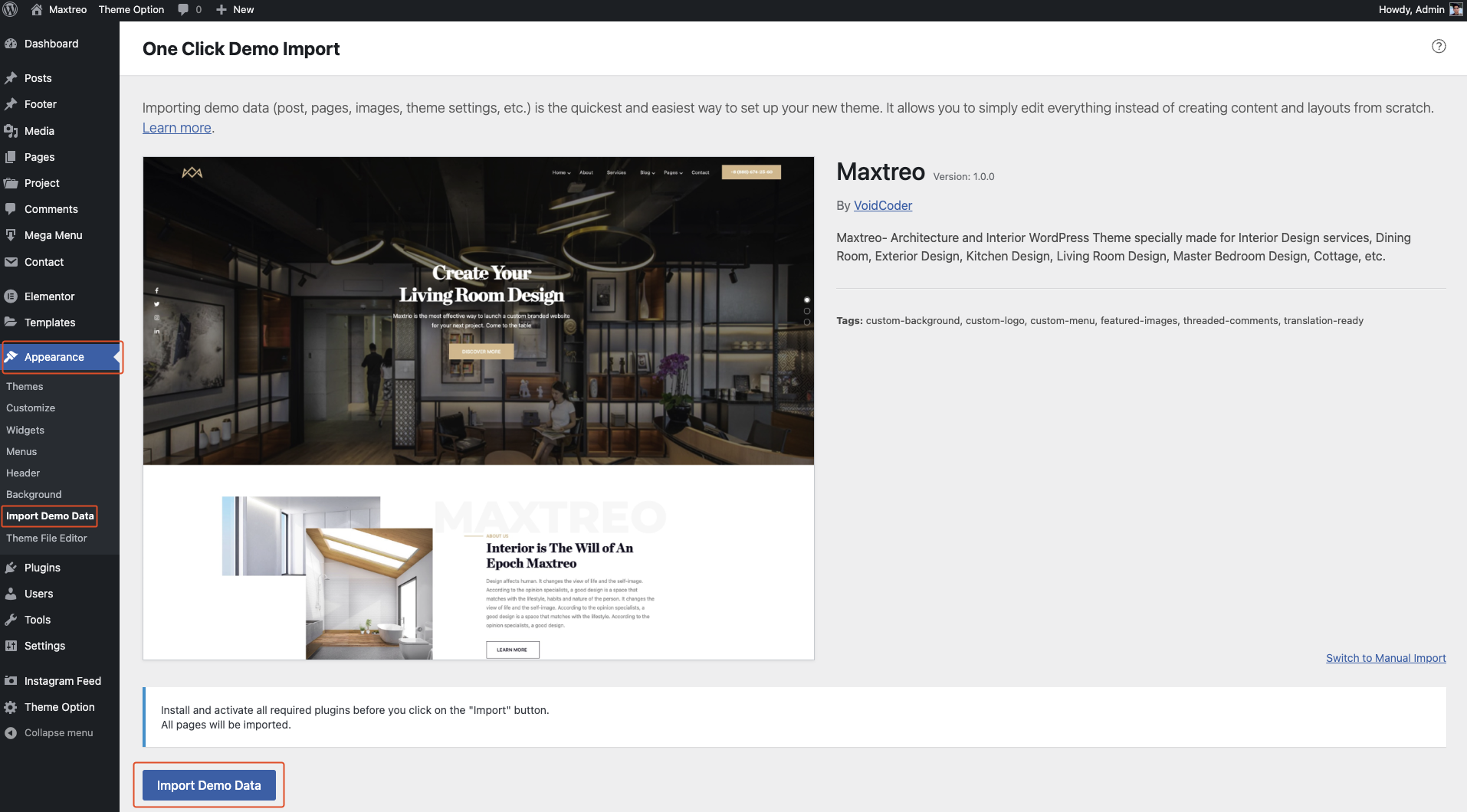Open Theme Option in the admin bar

tap(131, 9)
